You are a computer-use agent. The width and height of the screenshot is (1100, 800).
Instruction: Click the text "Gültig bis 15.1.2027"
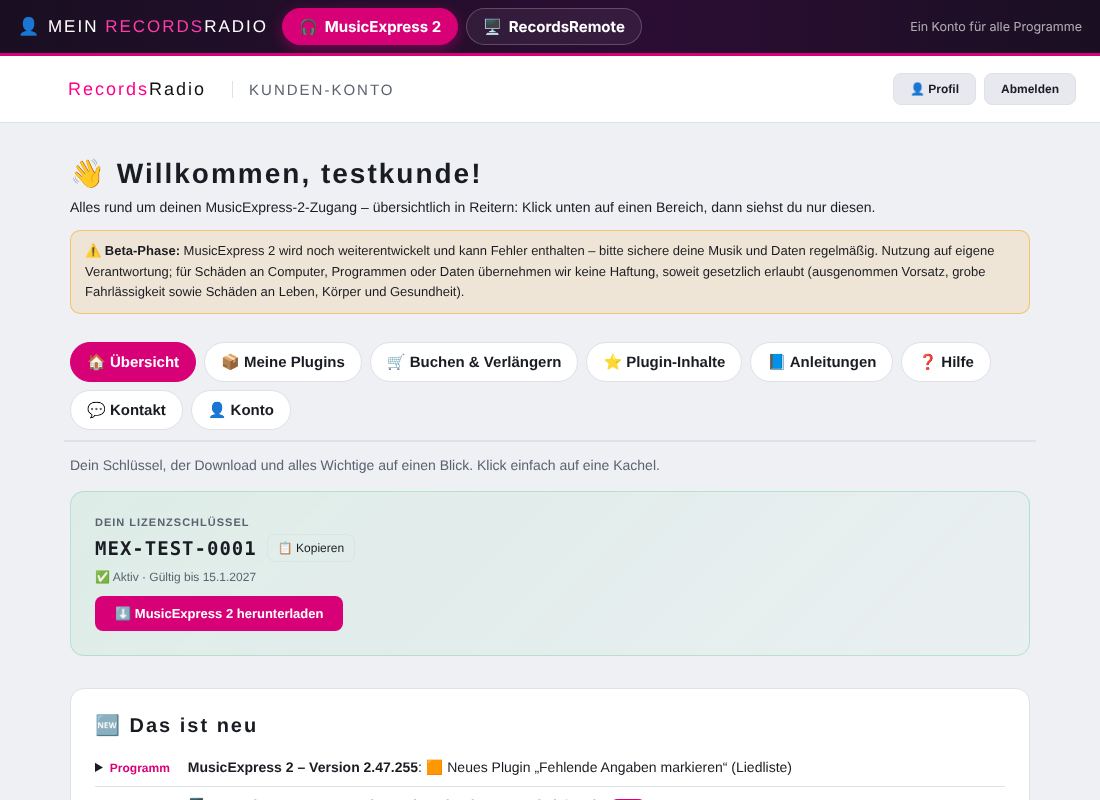coord(203,577)
